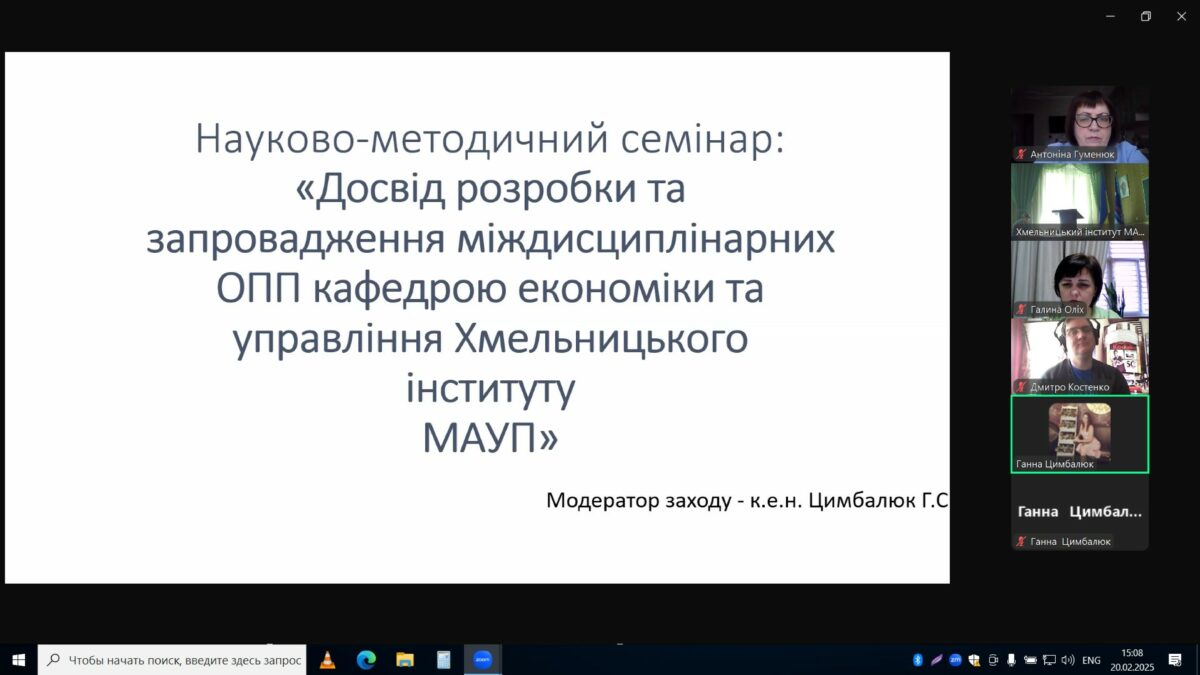Open the Windows Security shield tray icon

tap(974, 660)
